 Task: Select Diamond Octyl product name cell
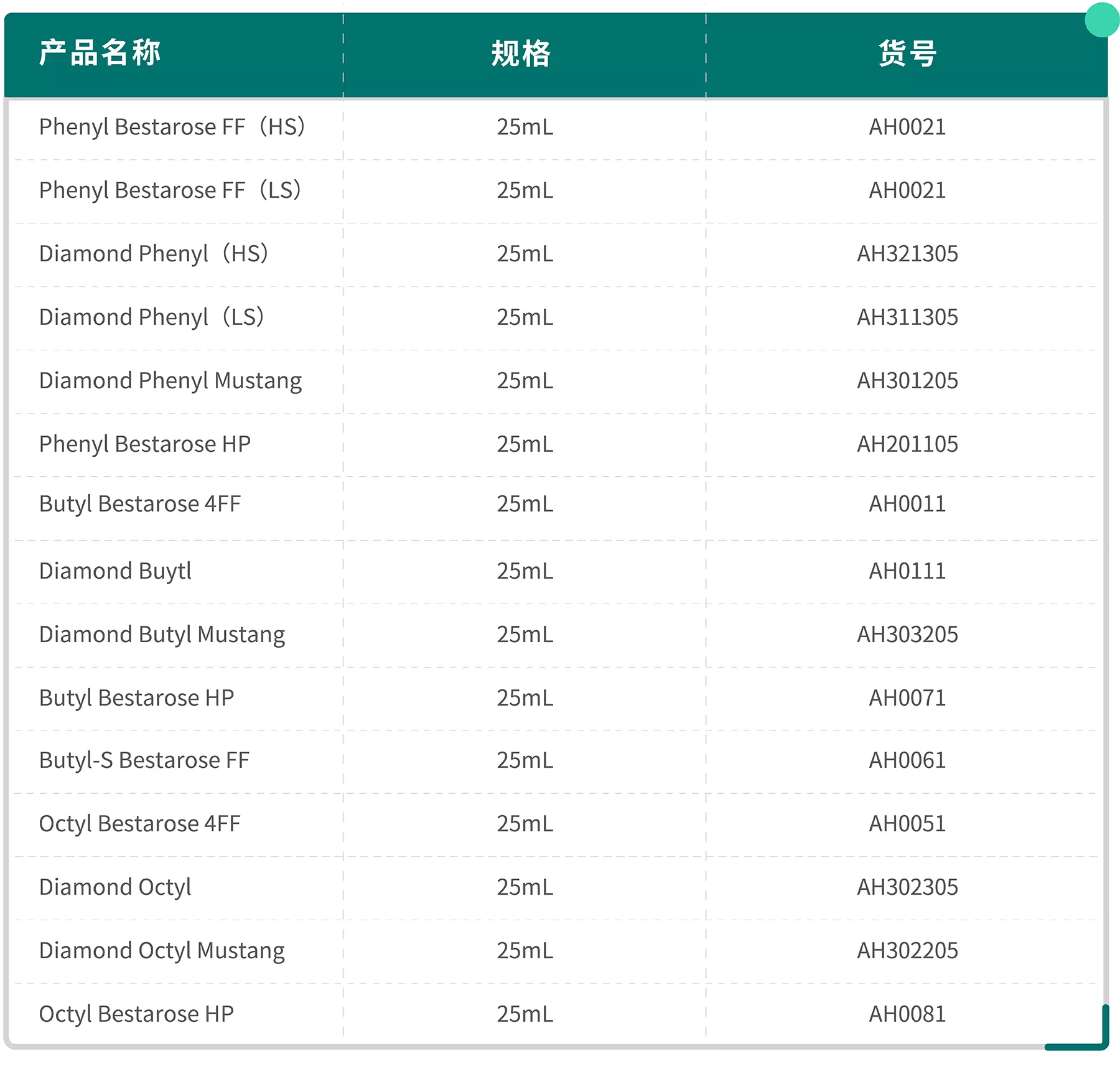pyautogui.click(x=115, y=887)
